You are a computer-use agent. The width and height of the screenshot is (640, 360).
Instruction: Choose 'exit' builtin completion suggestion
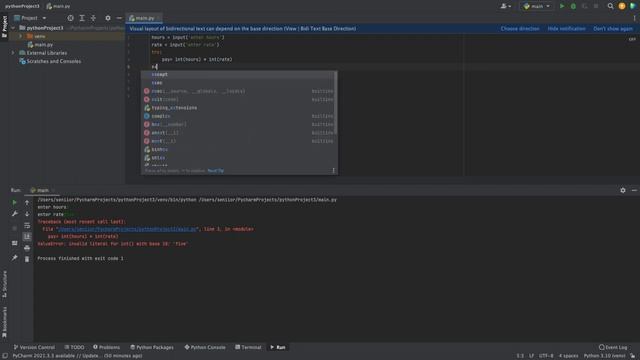pos(239,100)
